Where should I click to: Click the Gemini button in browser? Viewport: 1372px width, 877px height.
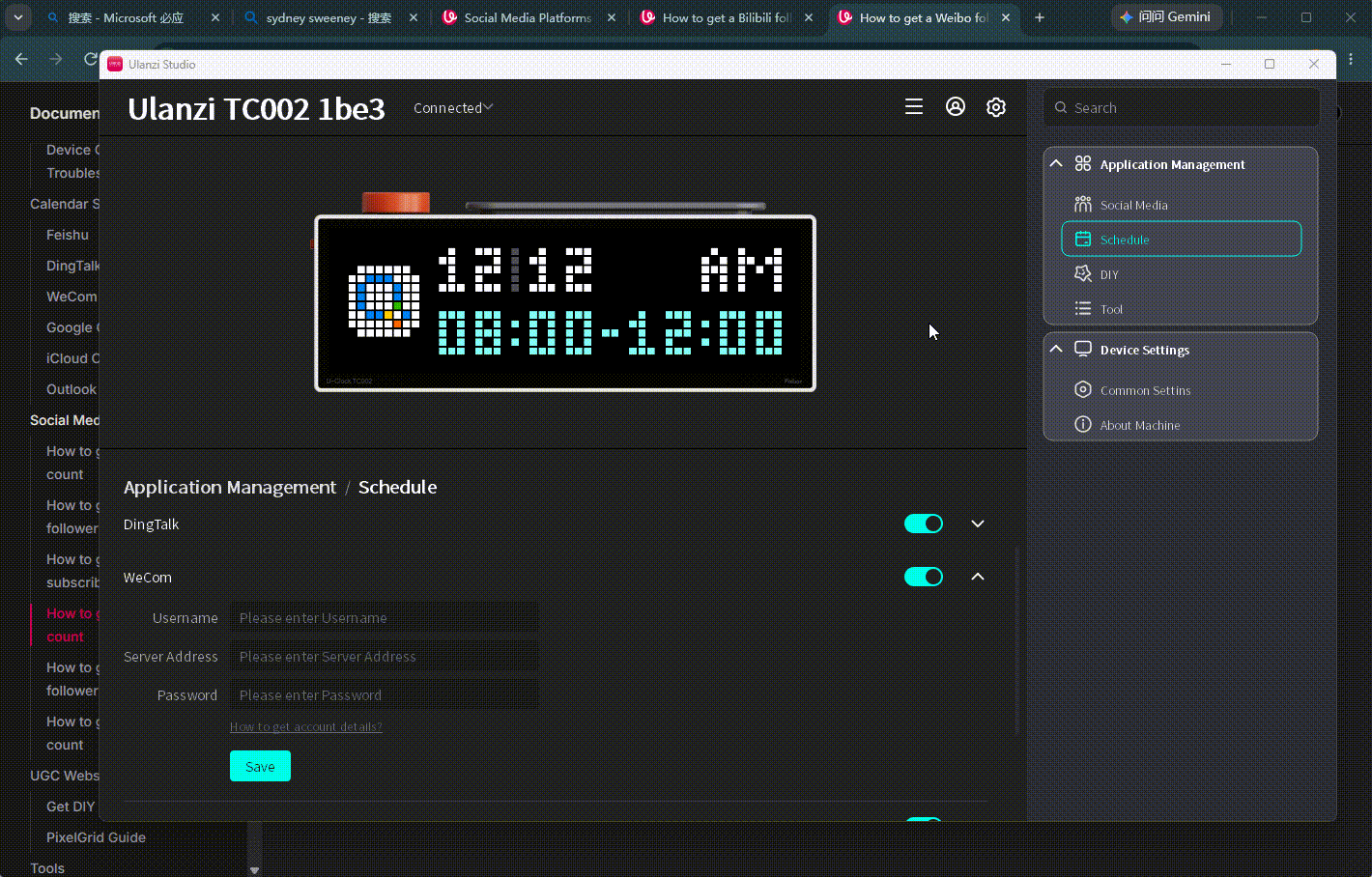[1167, 17]
